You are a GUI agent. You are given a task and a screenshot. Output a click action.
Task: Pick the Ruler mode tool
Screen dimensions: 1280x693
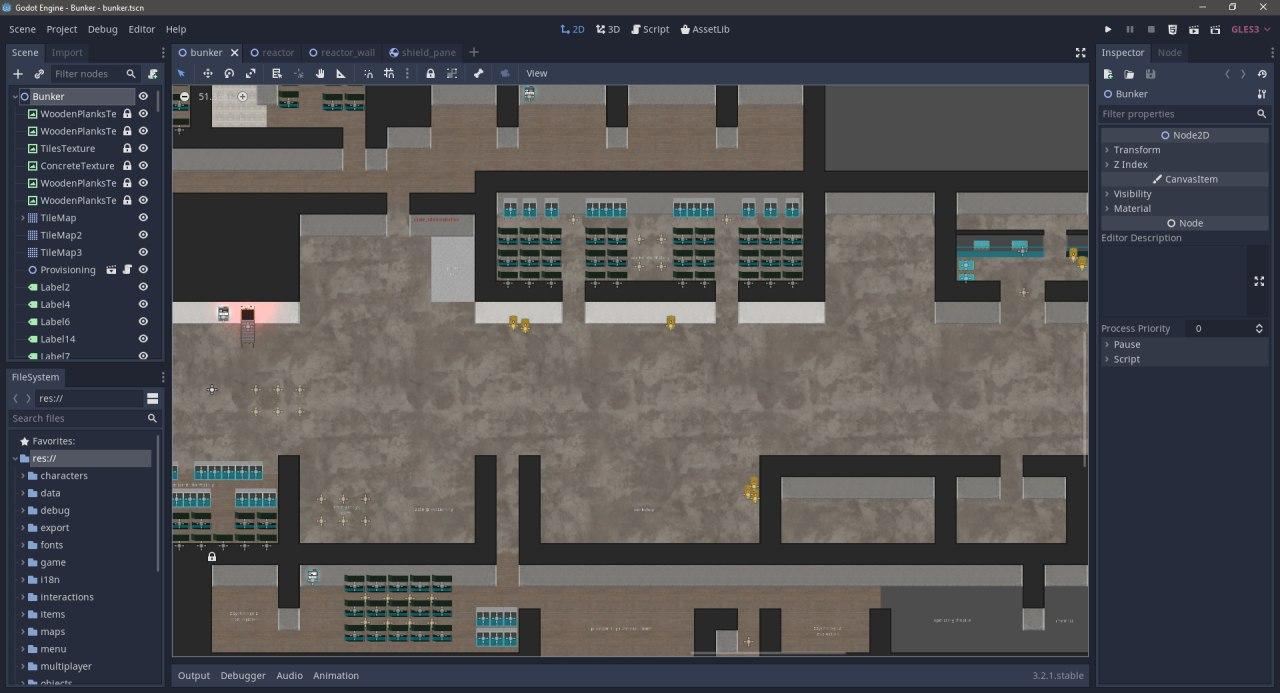(341, 73)
